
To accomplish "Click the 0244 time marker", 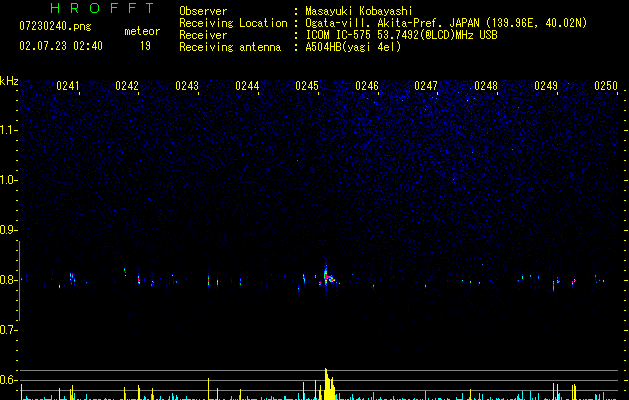I will [x=247, y=86].
